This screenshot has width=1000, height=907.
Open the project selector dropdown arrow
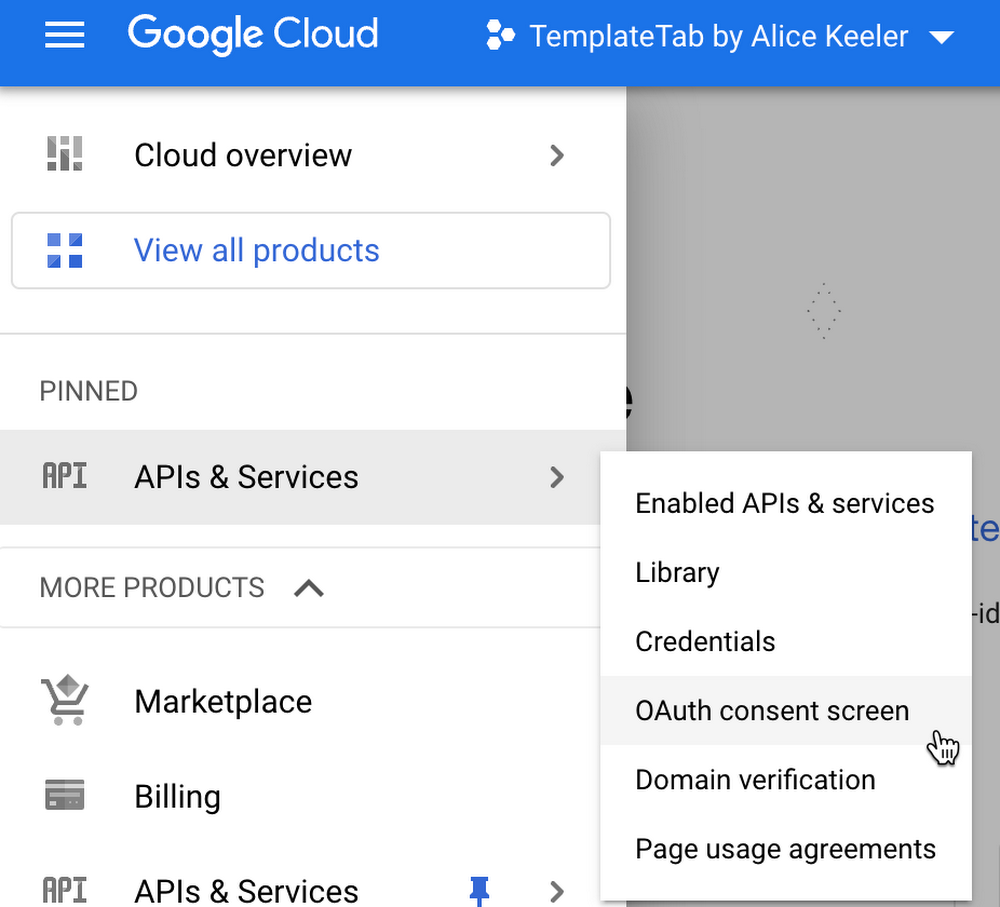point(941,38)
